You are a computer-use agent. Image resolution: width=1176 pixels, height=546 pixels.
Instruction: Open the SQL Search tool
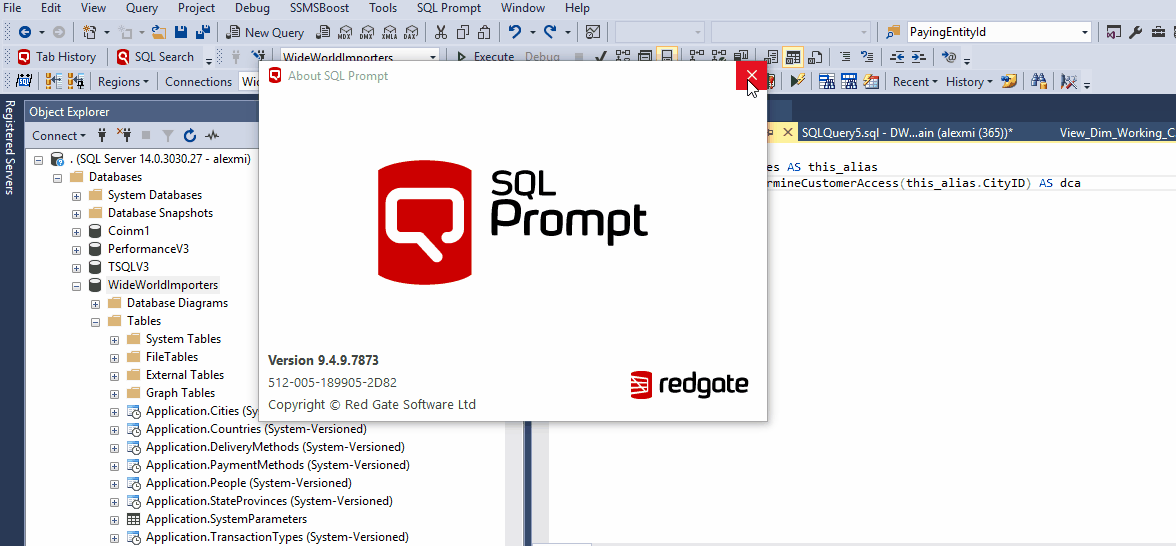point(156,57)
